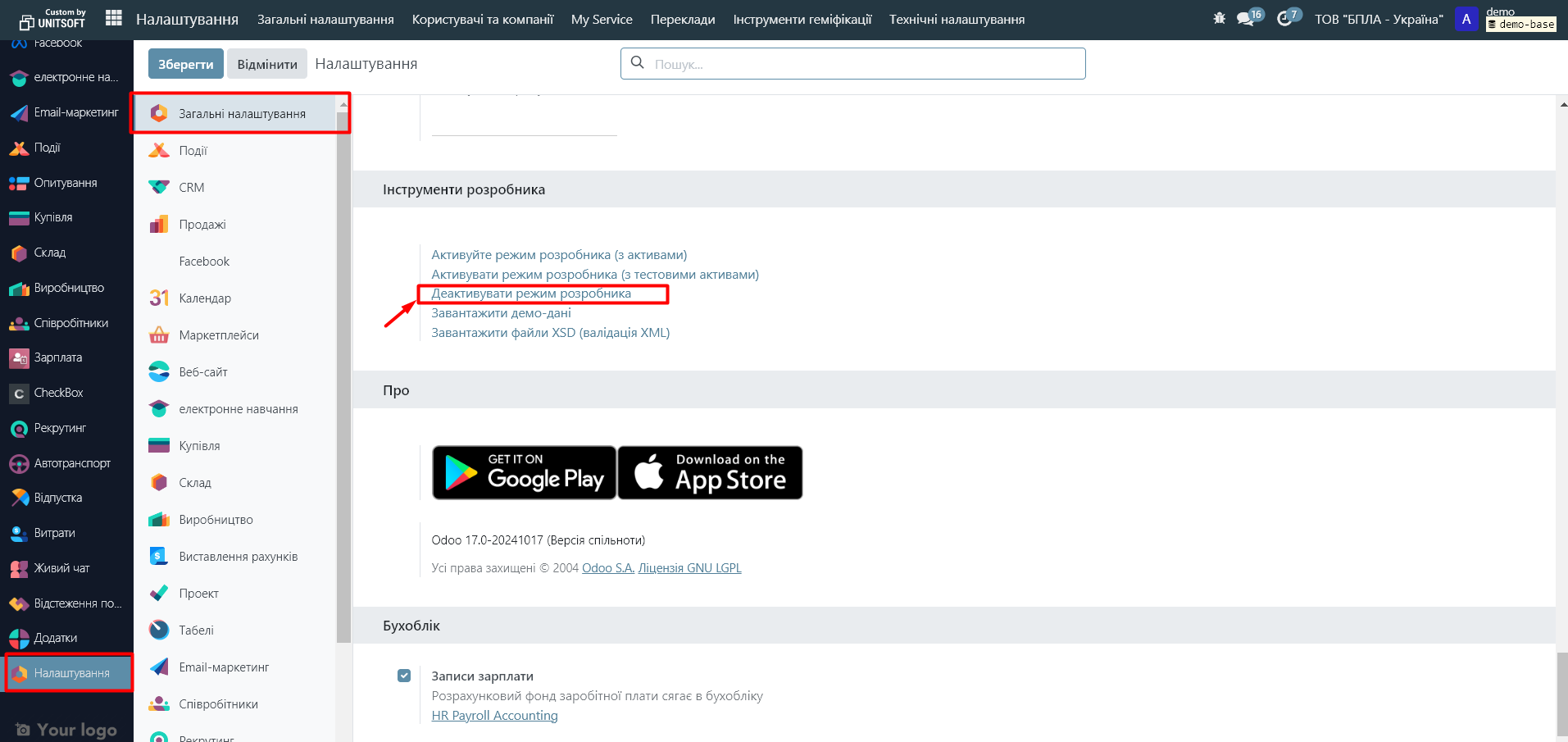Expand the Технічні налаштування menu
The image size is (1568, 742).
(x=957, y=19)
